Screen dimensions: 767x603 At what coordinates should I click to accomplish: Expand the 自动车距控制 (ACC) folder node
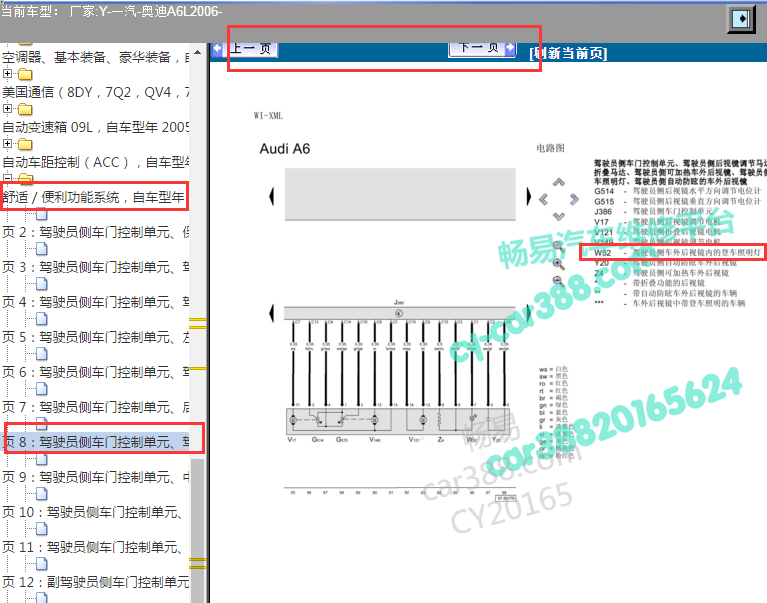pos(7,144)
